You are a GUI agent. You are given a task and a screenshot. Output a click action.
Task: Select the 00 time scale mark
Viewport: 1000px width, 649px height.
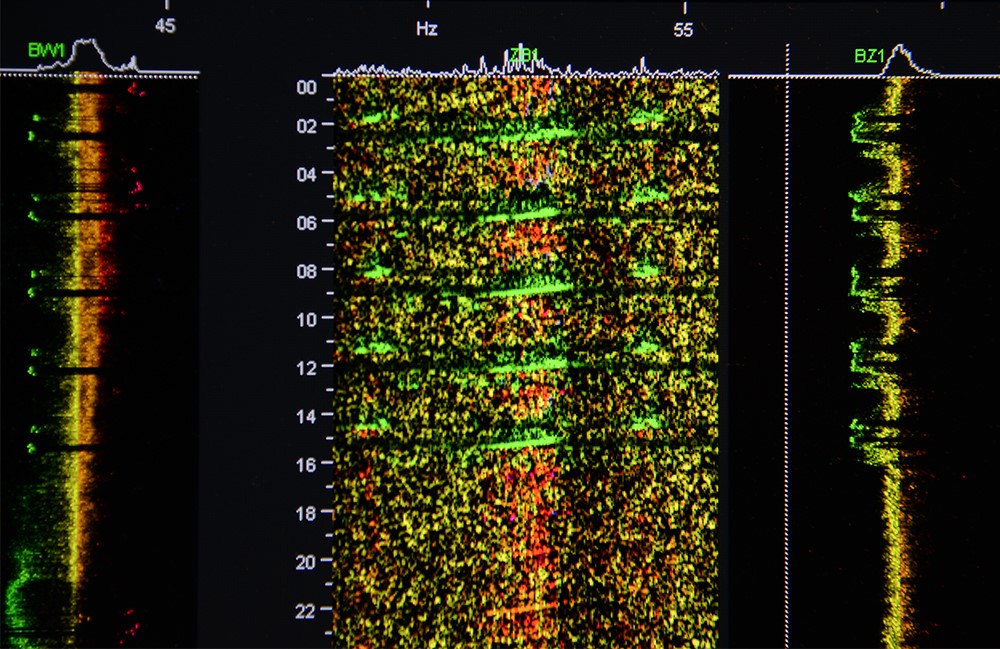[307, 87]
